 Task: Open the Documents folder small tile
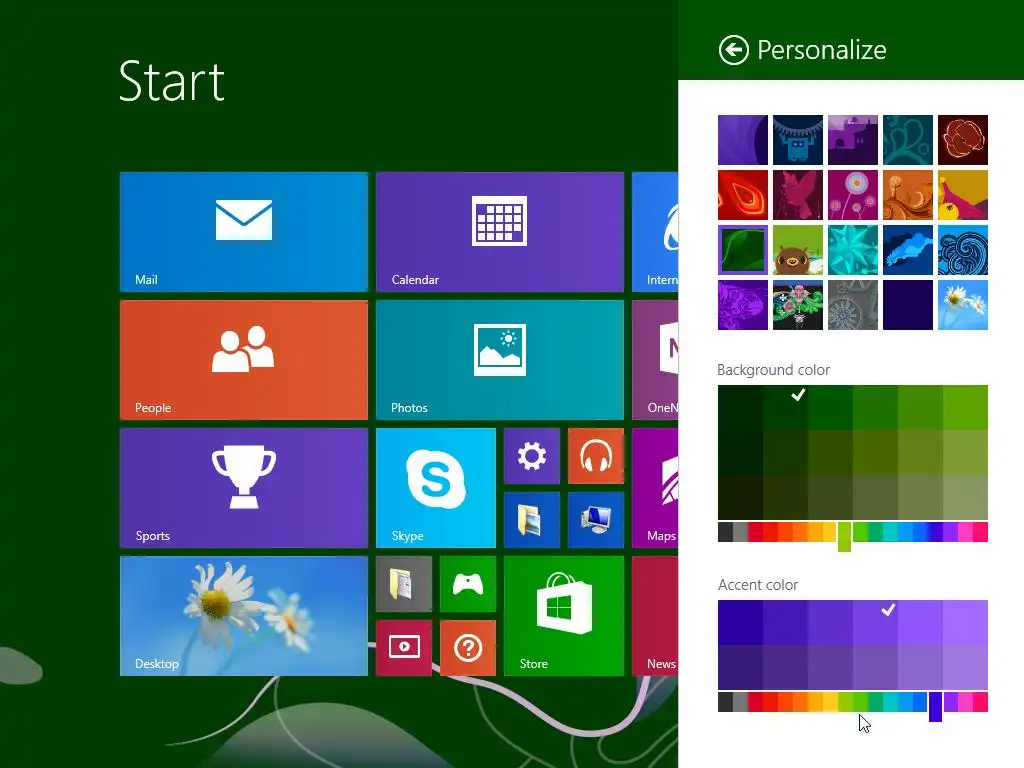coord(404,584)
